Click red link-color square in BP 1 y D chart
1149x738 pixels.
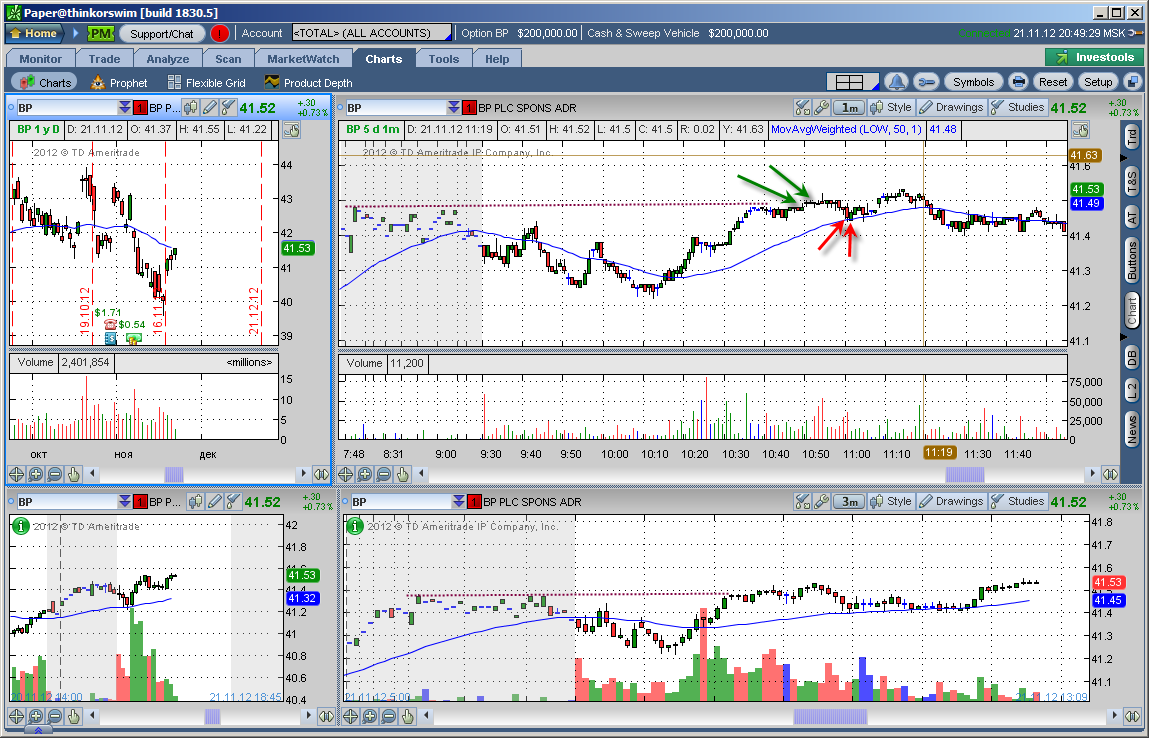tap(141, 108)
